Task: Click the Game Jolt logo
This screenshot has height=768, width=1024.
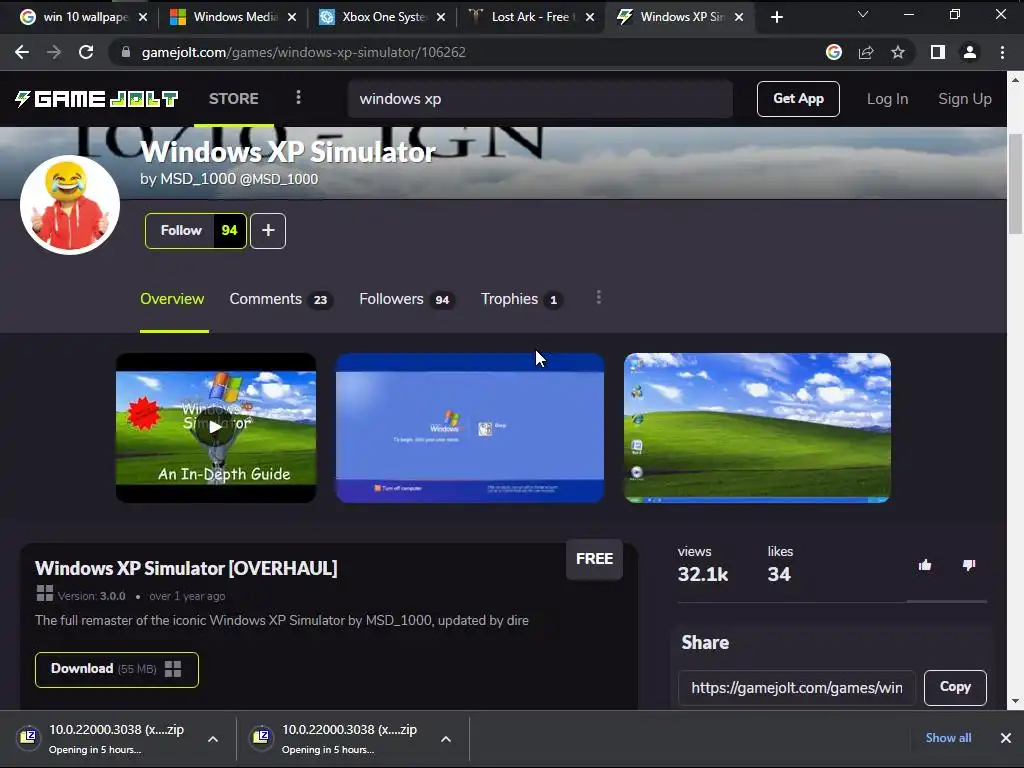Action: 97,99
